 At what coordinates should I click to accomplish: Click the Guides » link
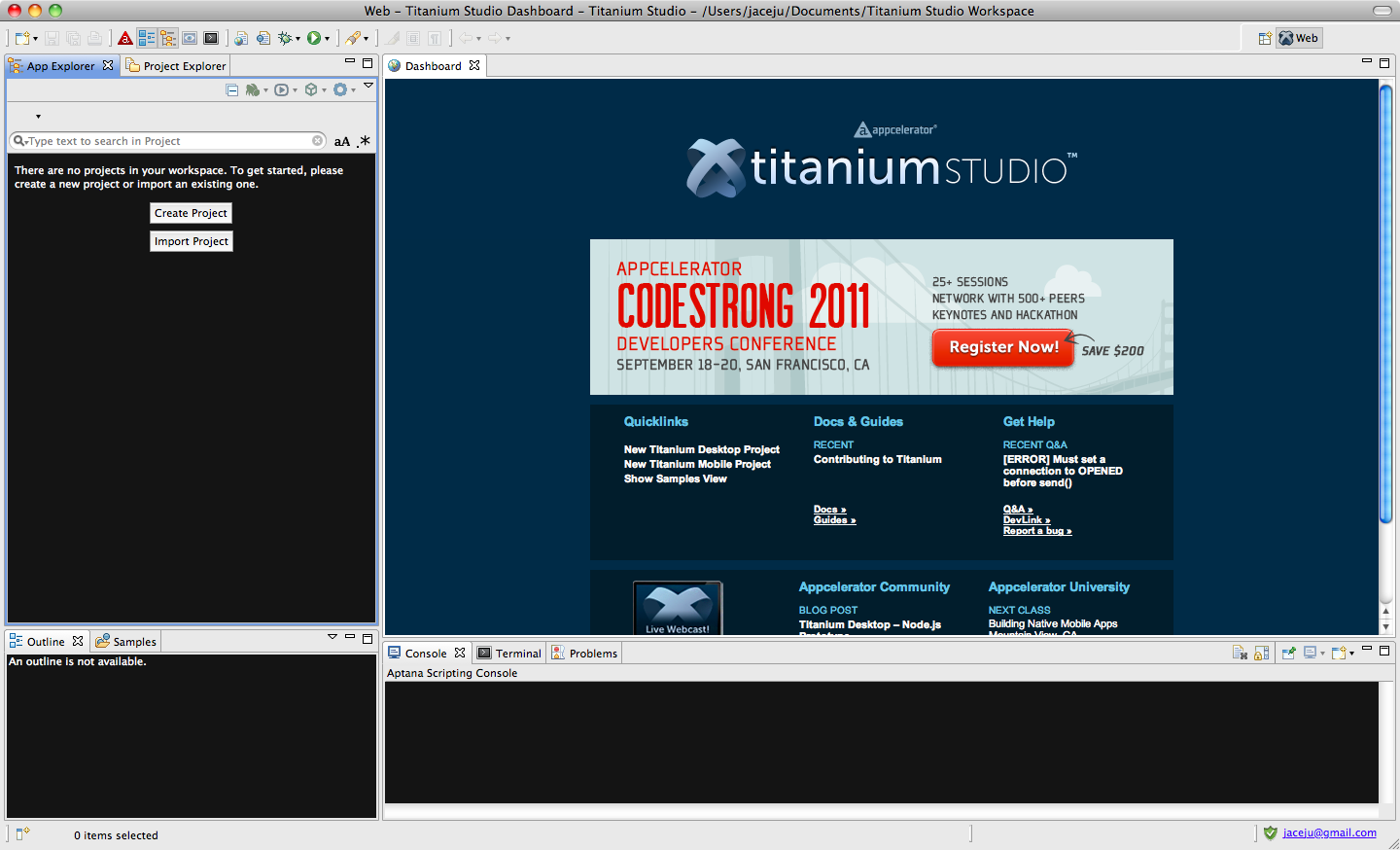pos(835,520)
